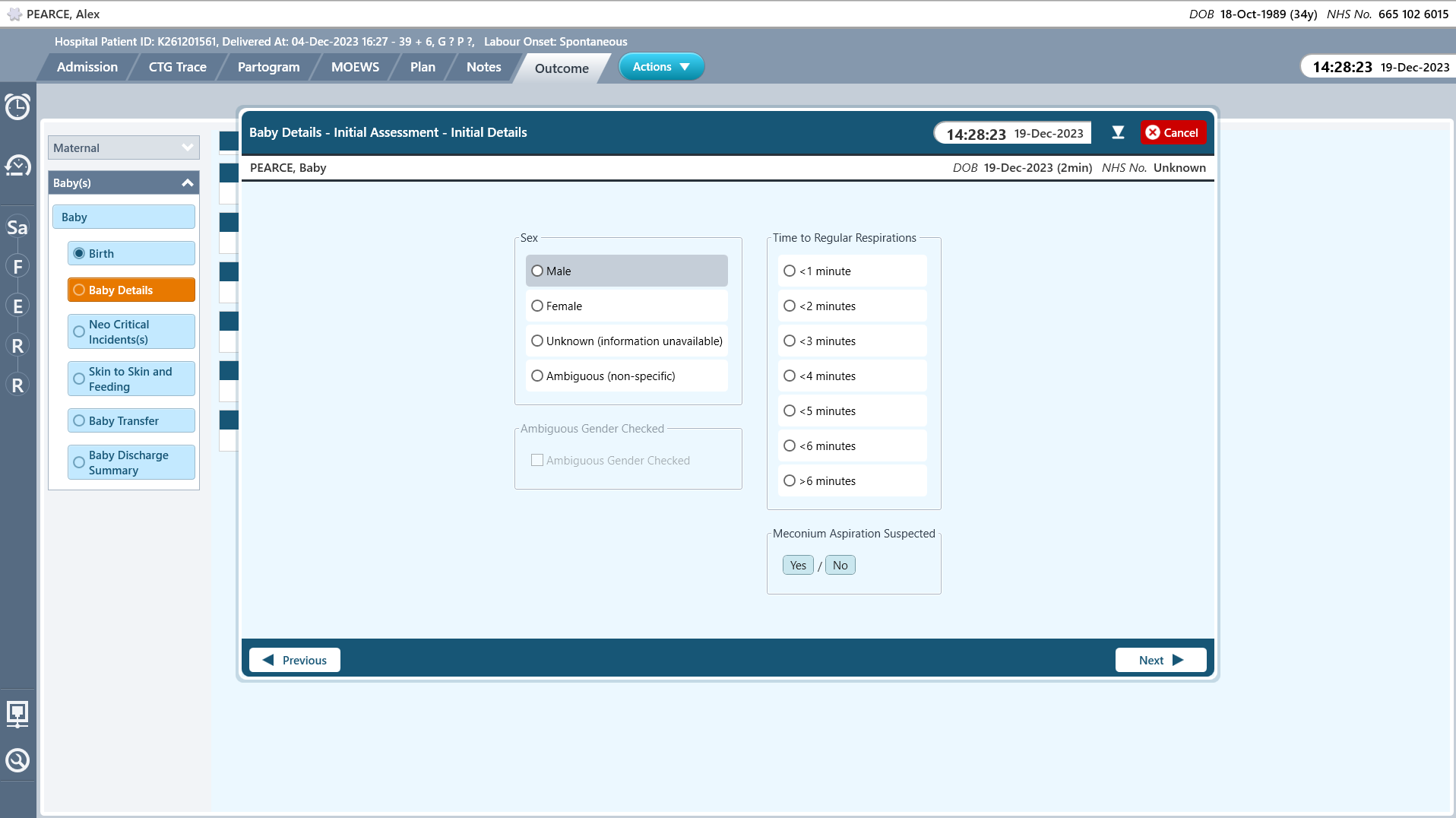The width and height of the screenshot is (1456, 818).
Task: Select the F circle sidebar icon
Action: (17, 267)
